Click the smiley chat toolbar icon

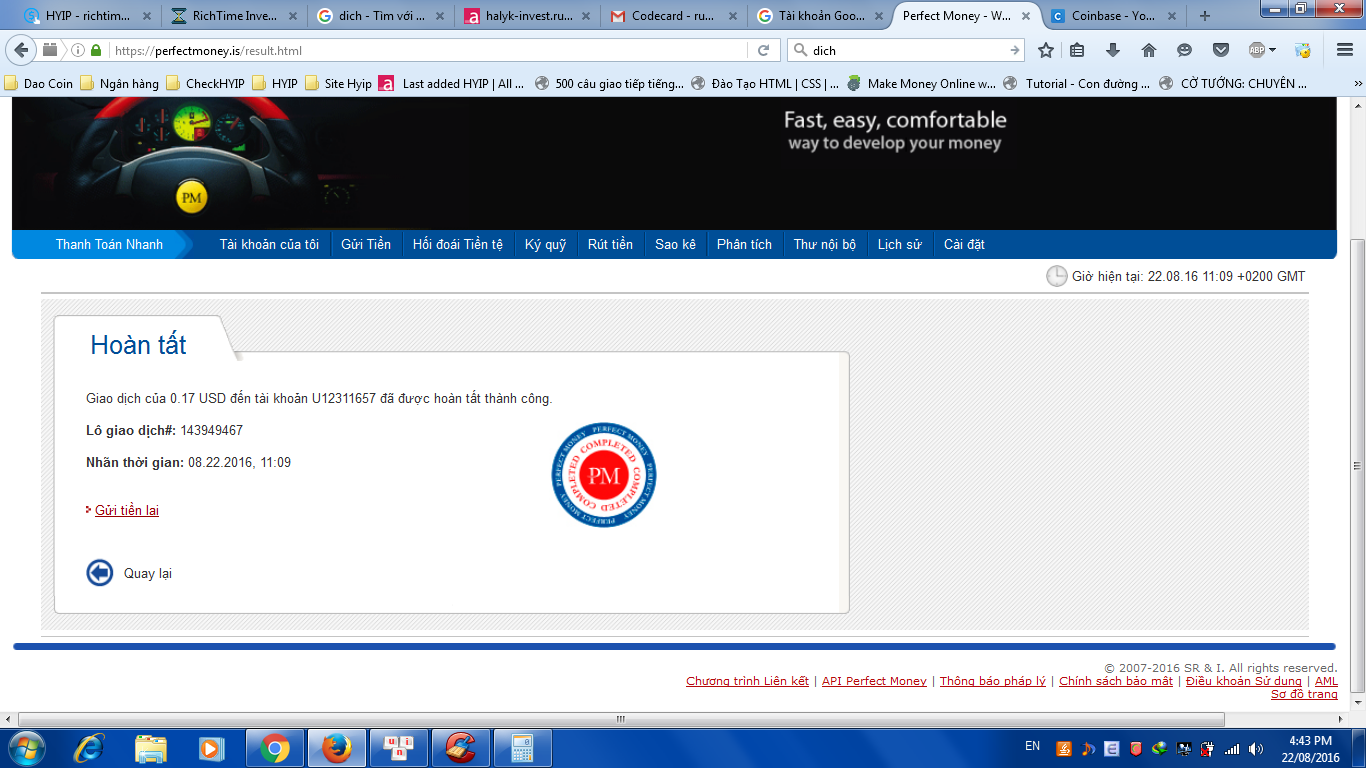point(1185,50)
